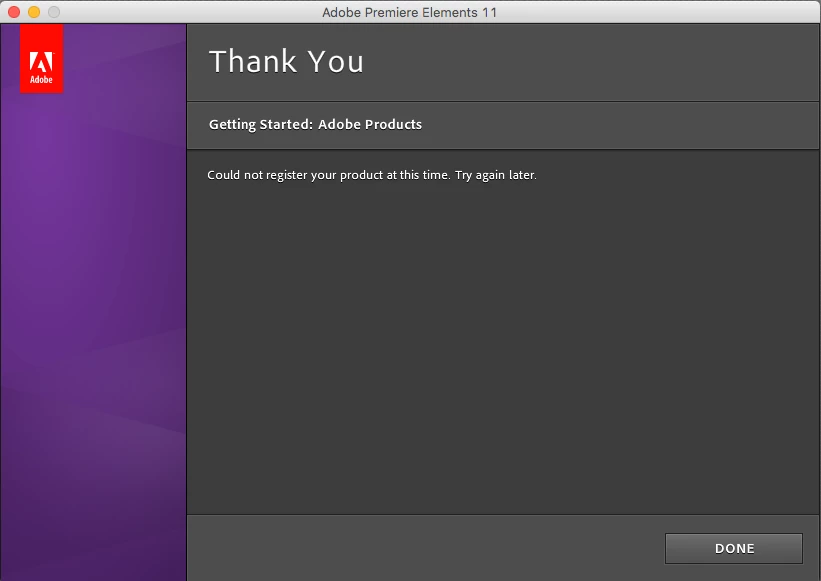This screenshot has height=581, width=821.
Task: Close the Adobe Premiere Elements 11 window
Action: tap(14, 12)
